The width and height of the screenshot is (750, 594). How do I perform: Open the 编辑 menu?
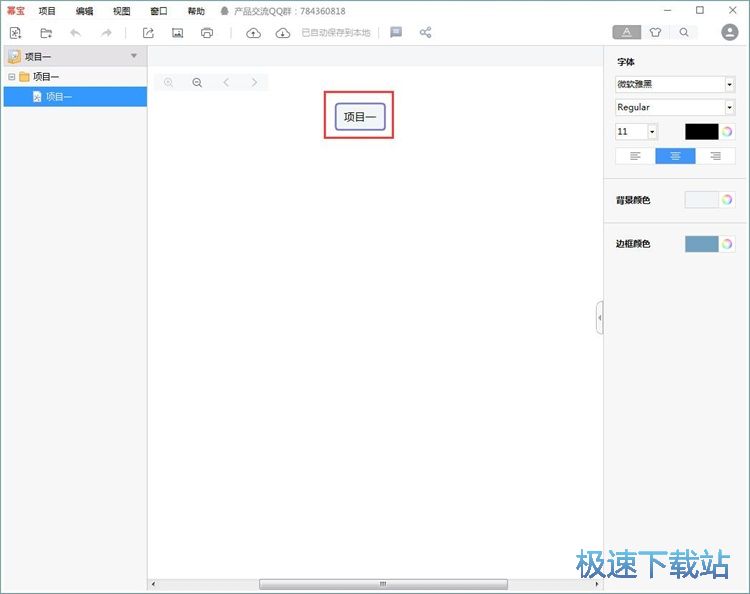[84, 11]
